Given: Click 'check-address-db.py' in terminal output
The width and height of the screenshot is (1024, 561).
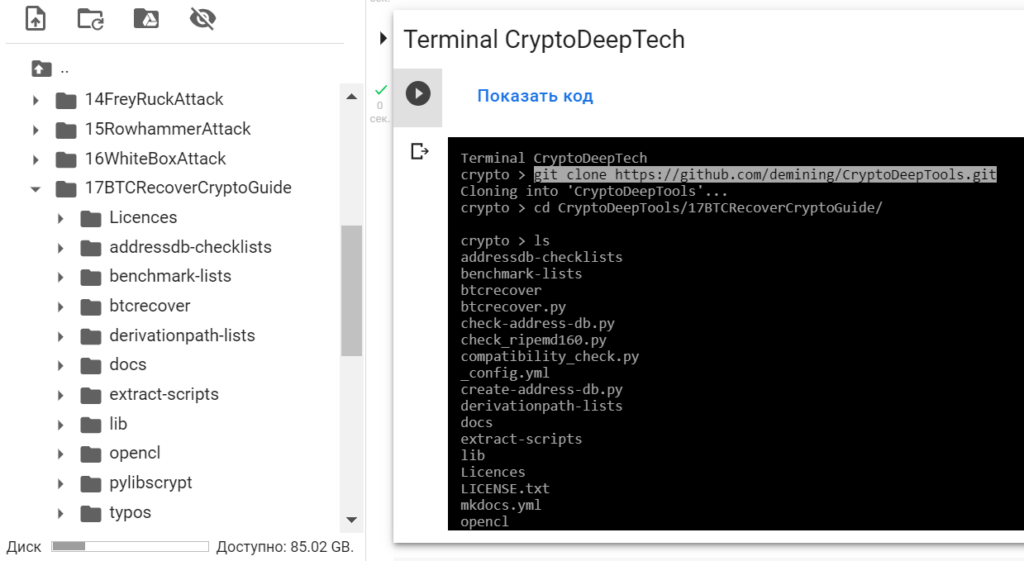Looking at the screenshot, I should [537, 323].
